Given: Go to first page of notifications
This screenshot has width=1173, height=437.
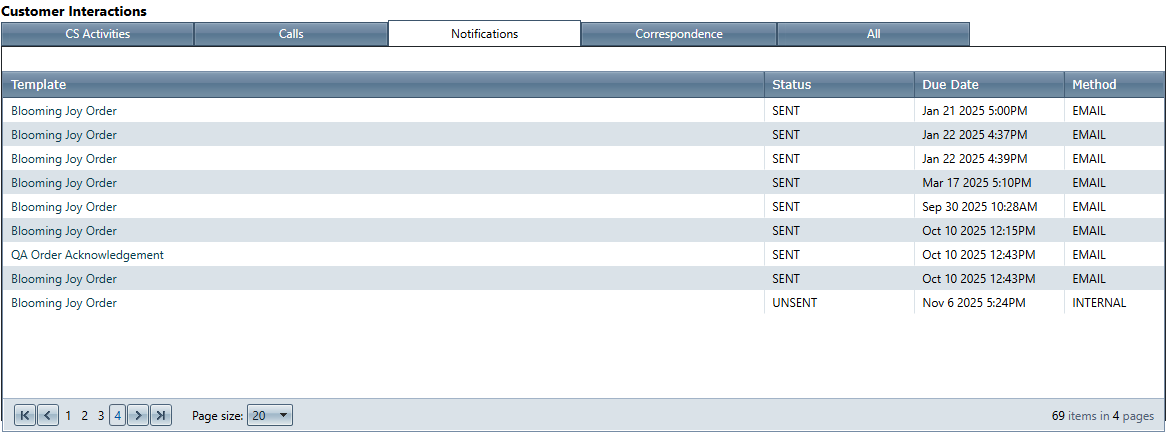Looking at the screenshot, I should (x=25, y=415).
